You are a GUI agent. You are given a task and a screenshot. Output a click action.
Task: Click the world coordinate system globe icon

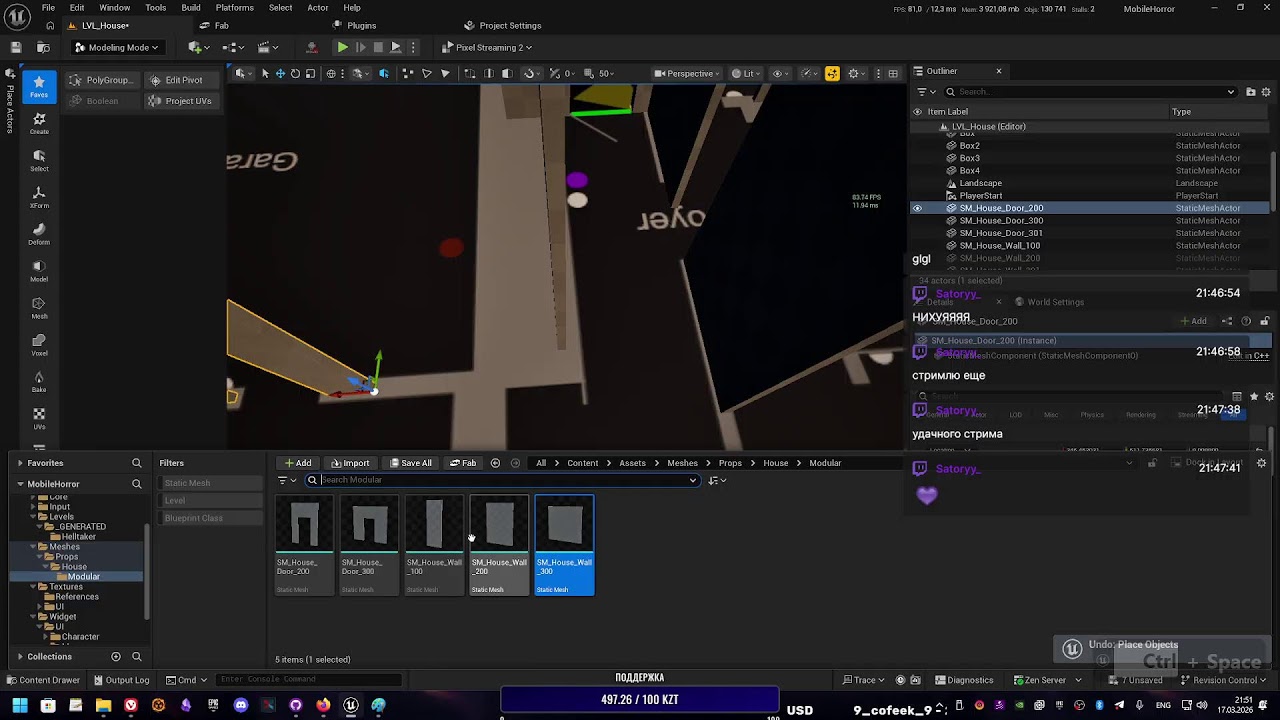[x=331, y=73]
